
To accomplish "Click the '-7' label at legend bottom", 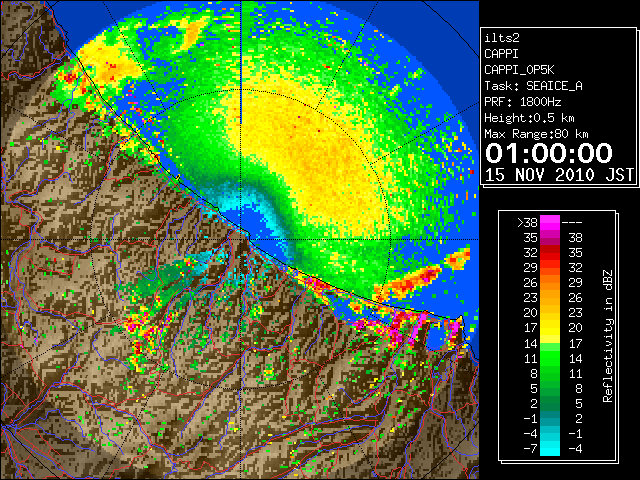I will click(x=530, y=449).
